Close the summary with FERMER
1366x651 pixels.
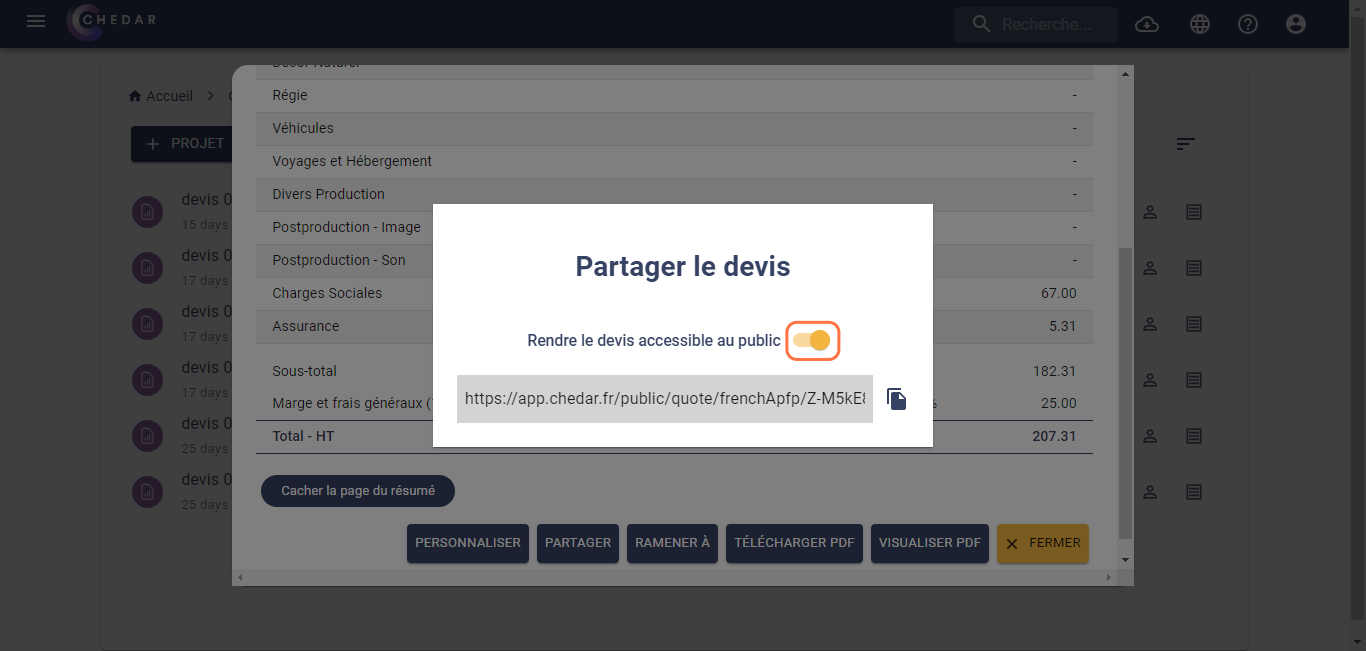(x=1043, y=543)
